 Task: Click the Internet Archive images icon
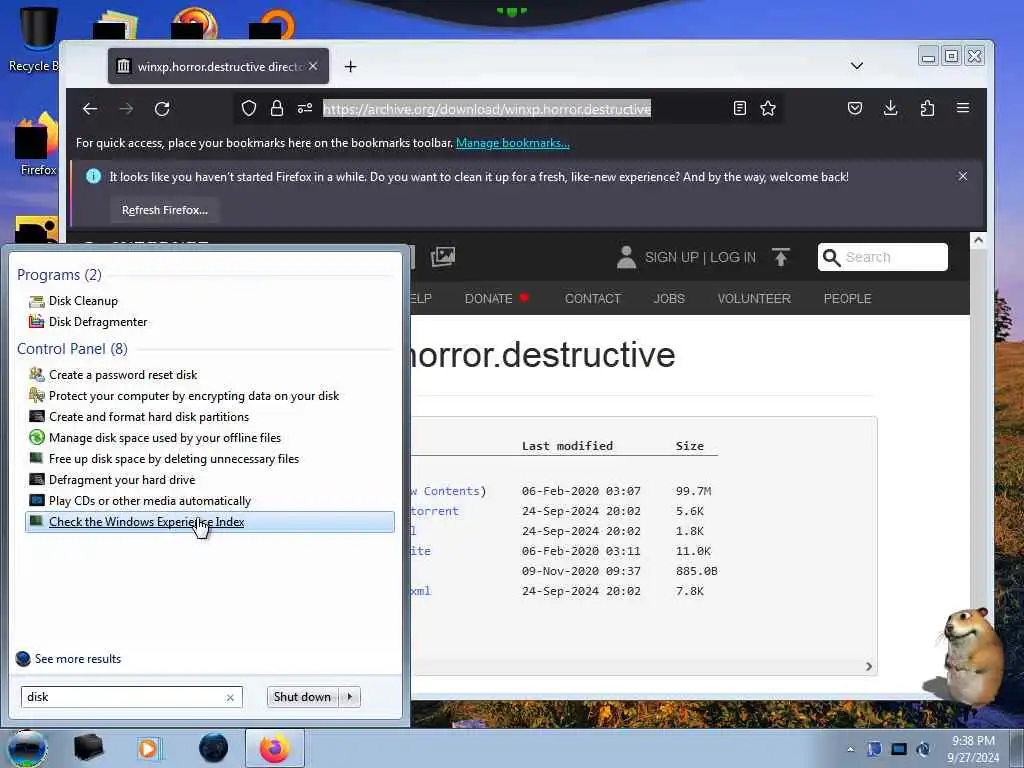pyautogui.click(x=443, y=257)
